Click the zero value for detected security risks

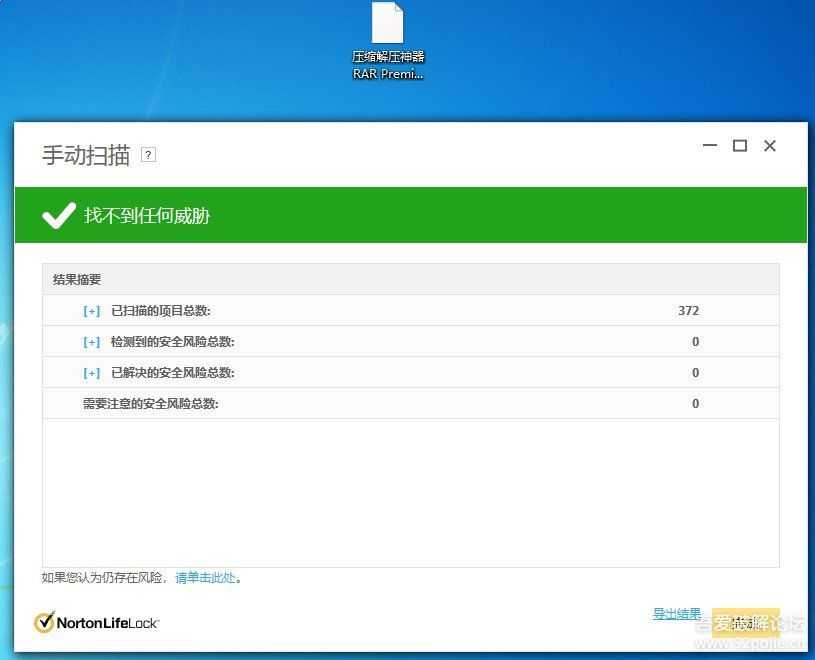[x=695, y=341]
